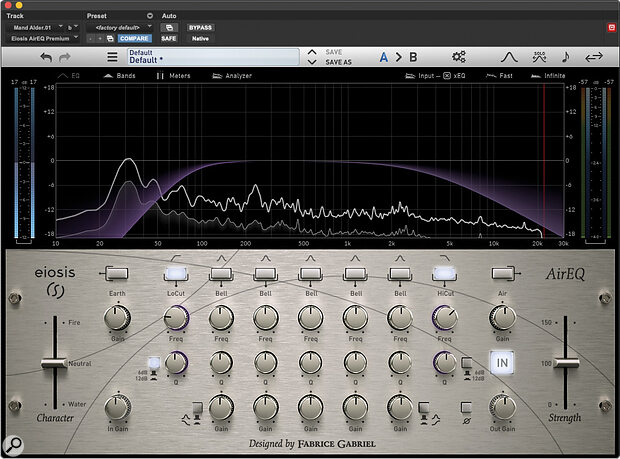Screen dimensions: 620x459
Task: Click the SAFE button
Action: (168, 38)
